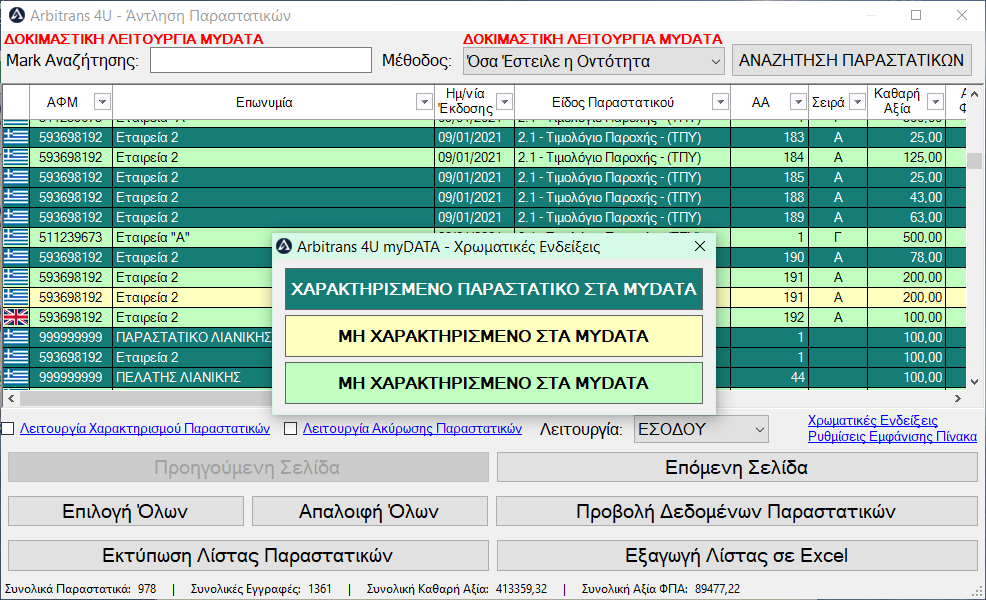
Task: Open the ΑΦΜ column filter dropdown
Action: pyautogui.click(x=102, y=102)
